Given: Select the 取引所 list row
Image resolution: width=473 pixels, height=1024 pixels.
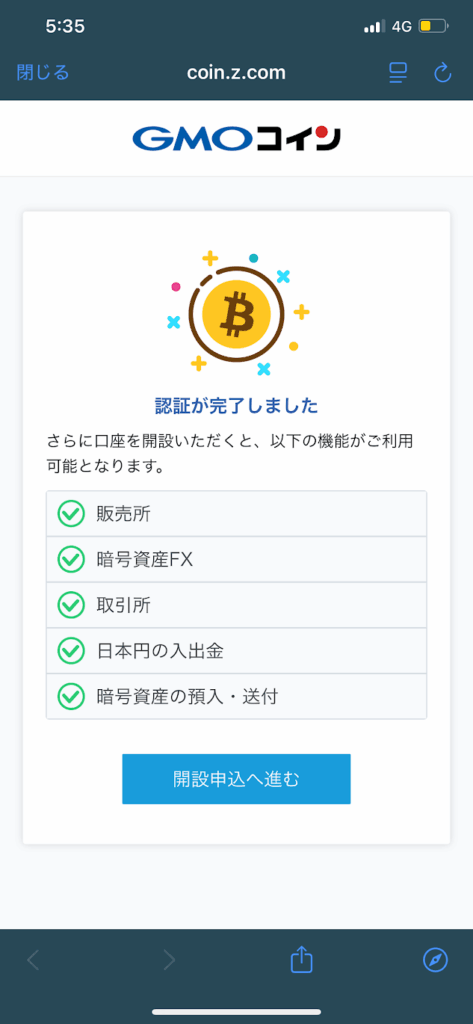Looking at the screenshot, I should (236, 605).
